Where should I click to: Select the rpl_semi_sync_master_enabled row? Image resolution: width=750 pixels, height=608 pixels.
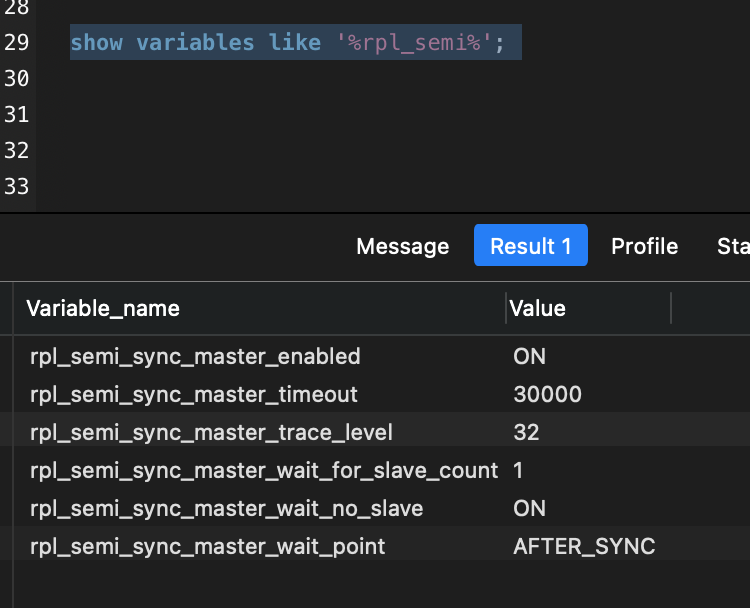195,356
